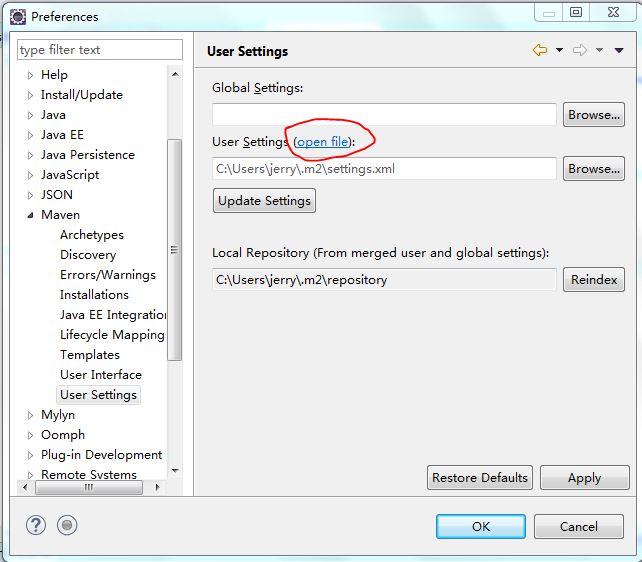Select Installations under Maven
The image size is (642, 562).
[94, 295]
